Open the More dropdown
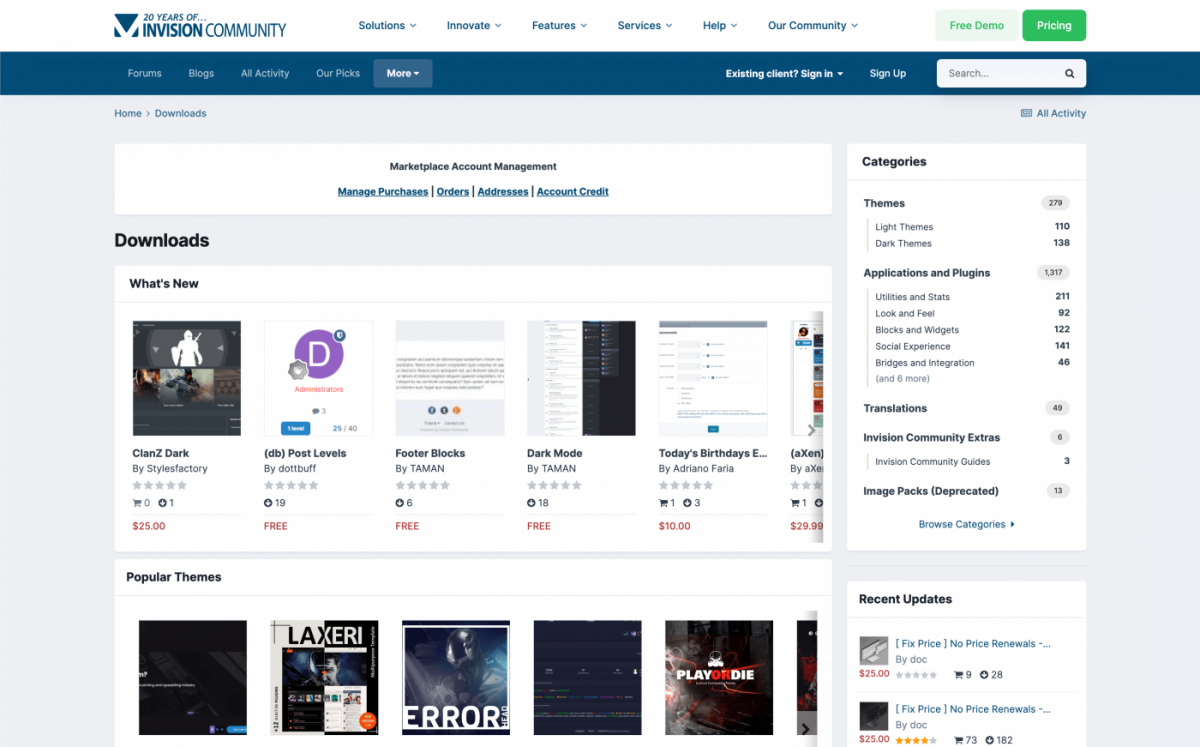 coord(403,73)
